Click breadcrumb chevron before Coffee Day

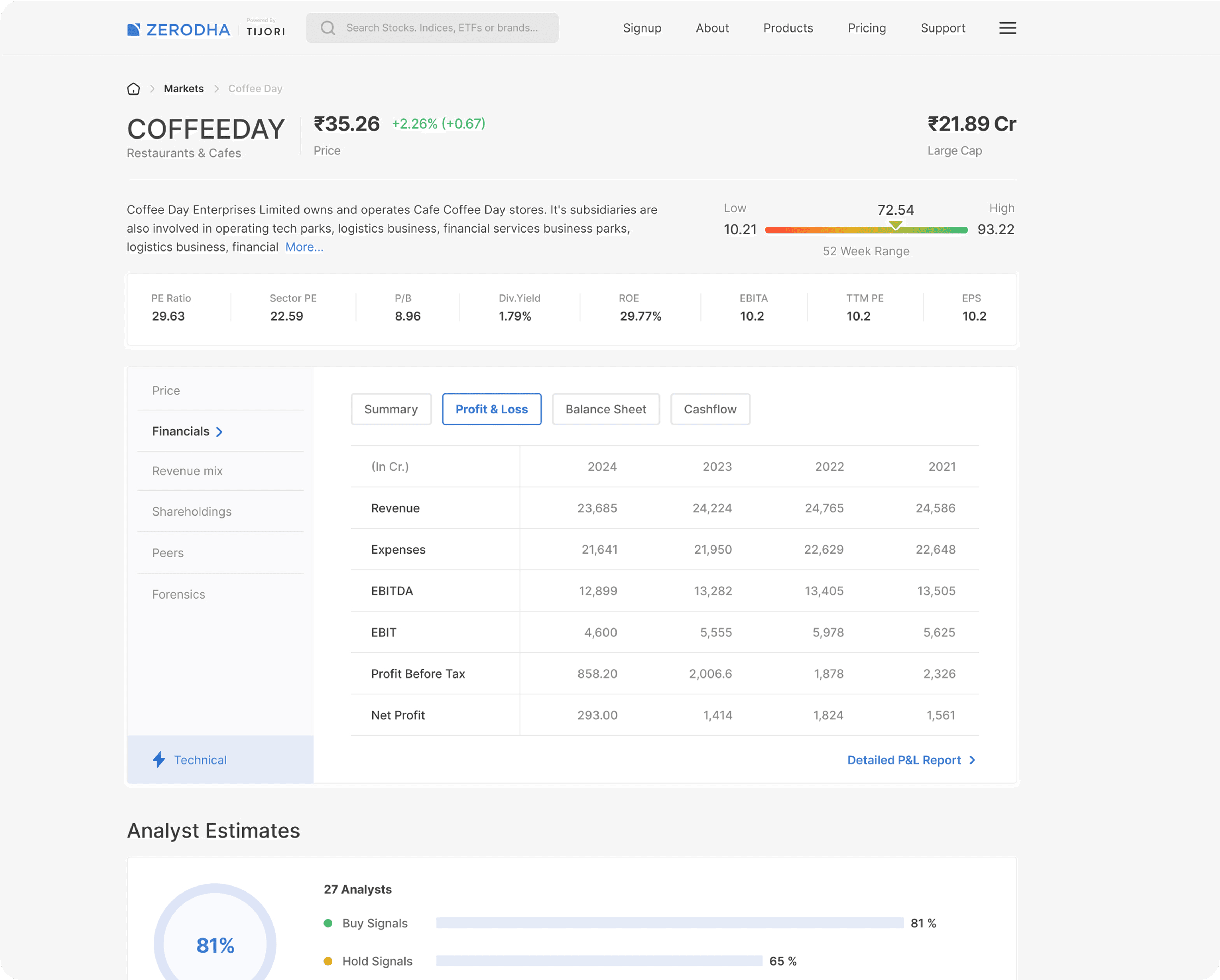216,89
